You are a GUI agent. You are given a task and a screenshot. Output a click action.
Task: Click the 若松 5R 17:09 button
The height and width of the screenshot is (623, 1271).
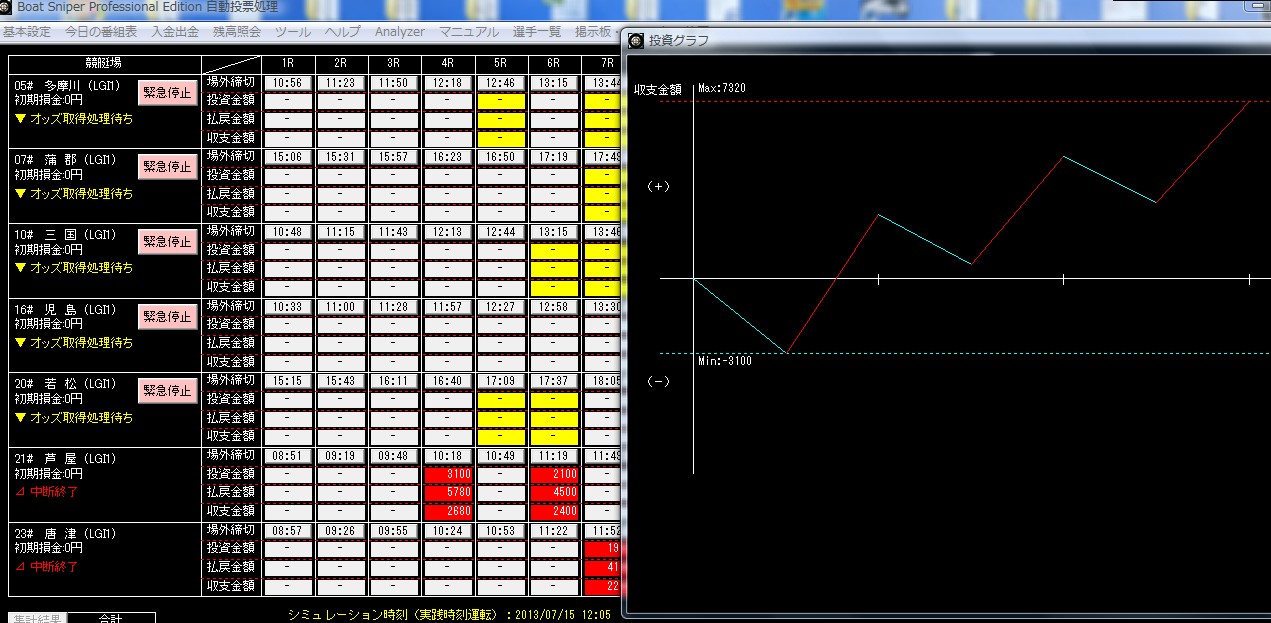(x=501, y=381)
